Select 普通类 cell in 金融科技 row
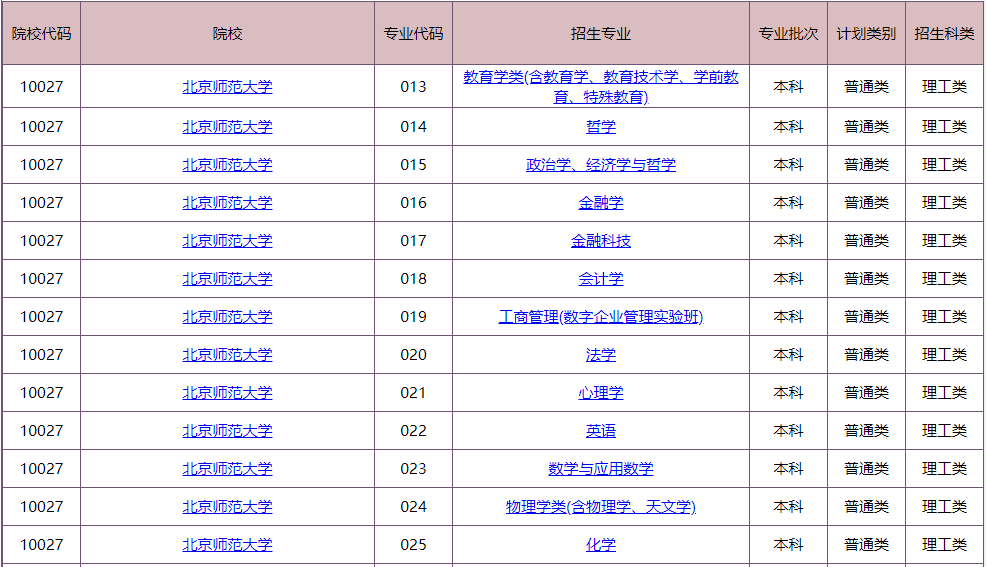 coord(866,241)
